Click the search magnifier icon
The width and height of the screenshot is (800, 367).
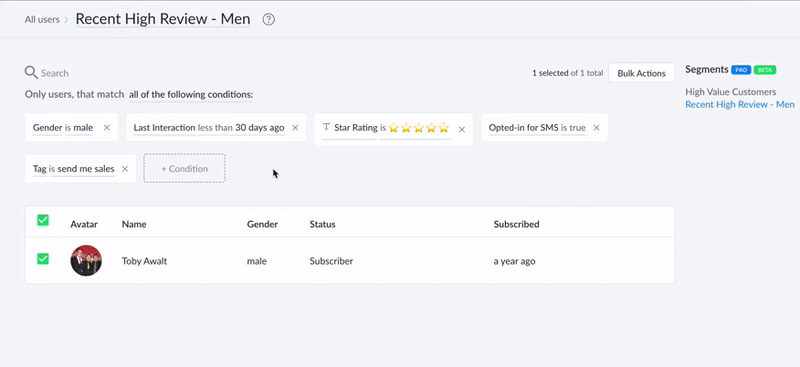31,72
